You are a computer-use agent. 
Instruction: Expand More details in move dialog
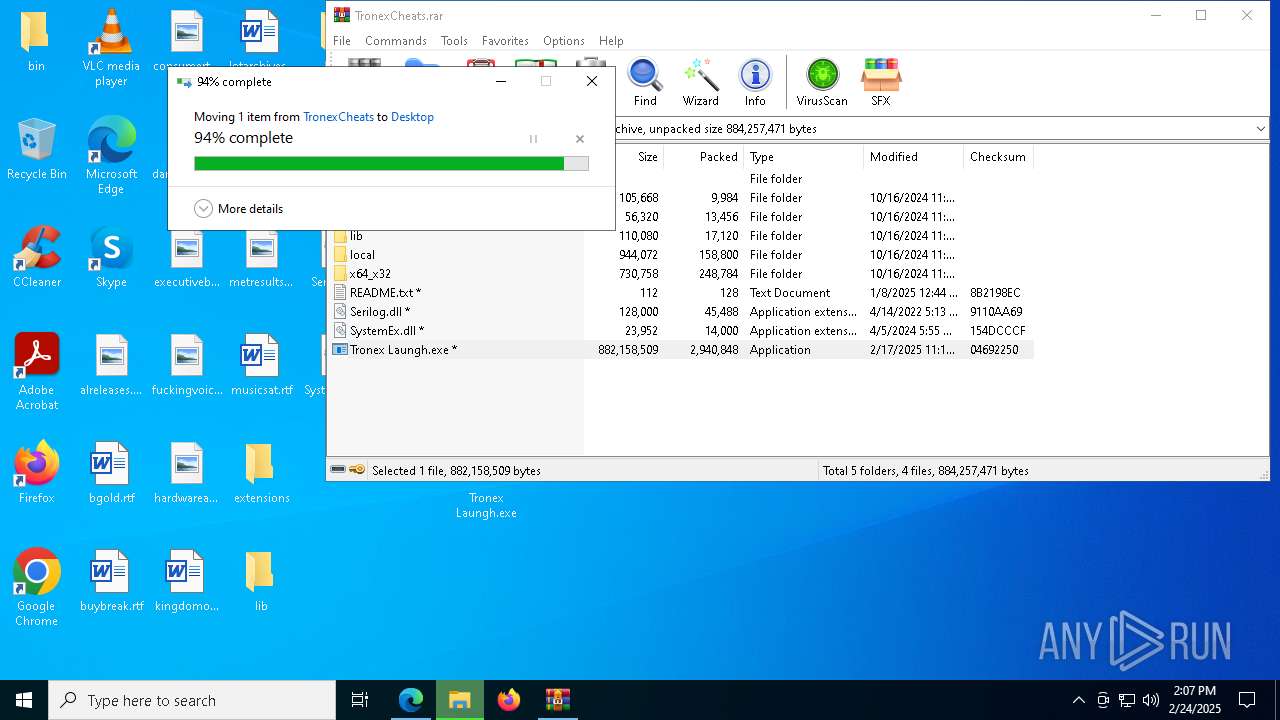click(x=239, y=209)
